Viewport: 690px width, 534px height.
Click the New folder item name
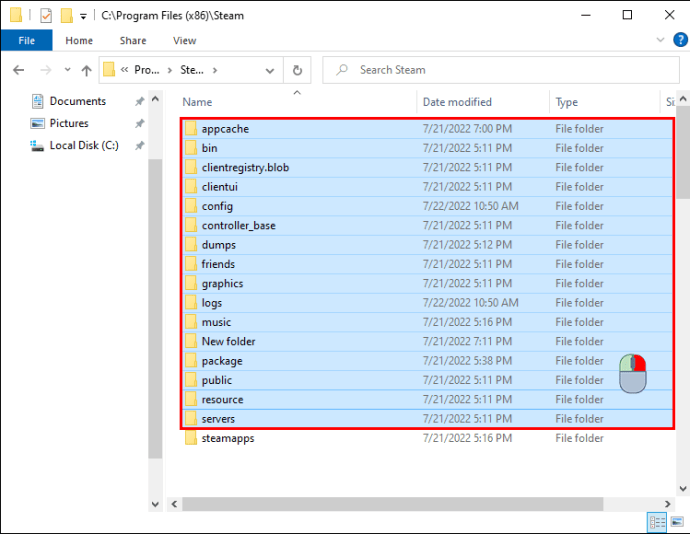[228, 342]
